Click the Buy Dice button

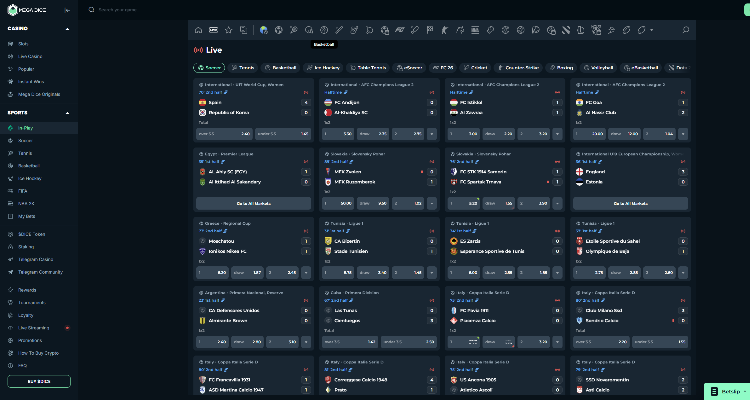click(38, 382)
